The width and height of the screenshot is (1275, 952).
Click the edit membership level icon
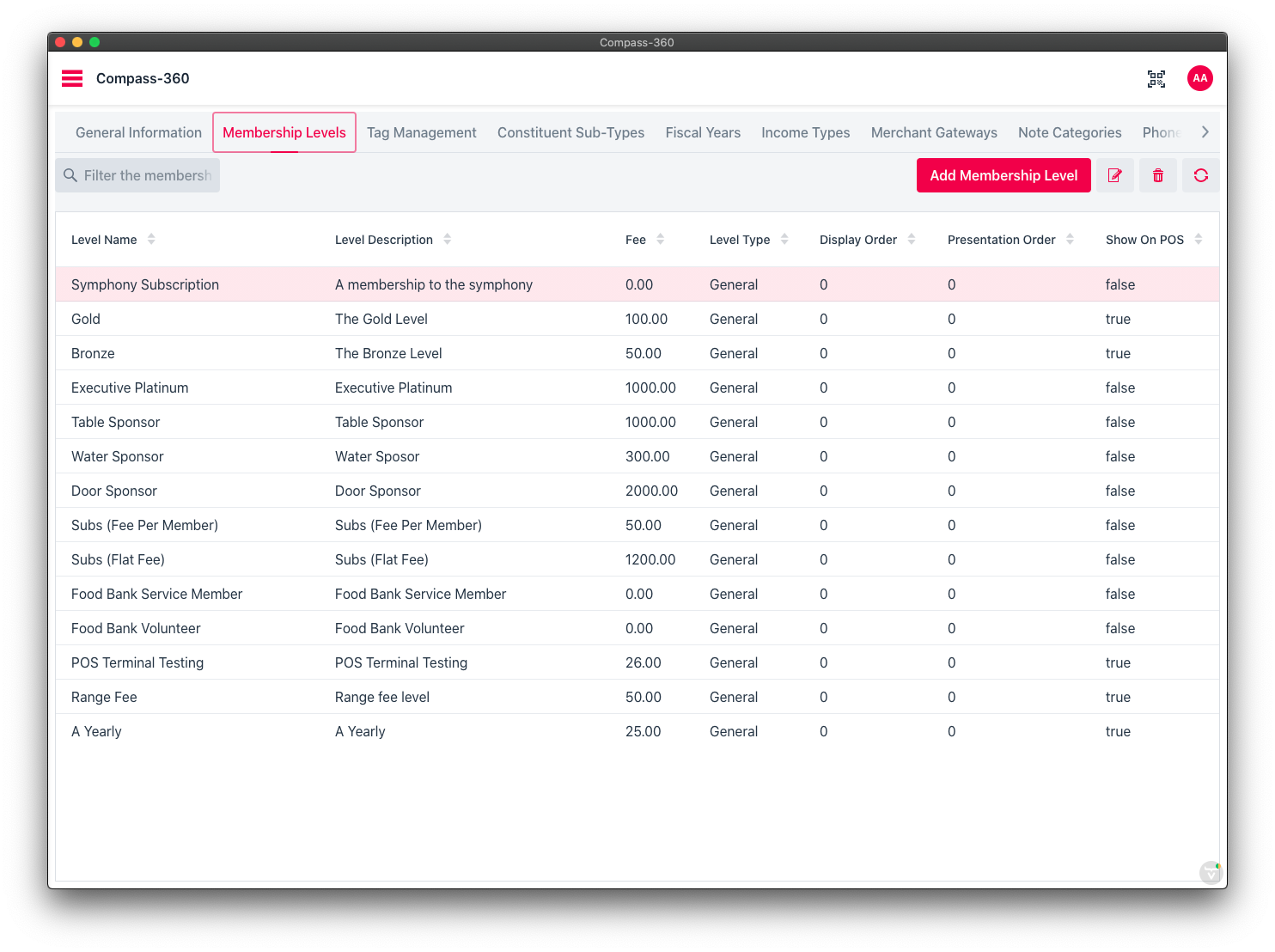pyautogui.click(x=1115, y=175)
